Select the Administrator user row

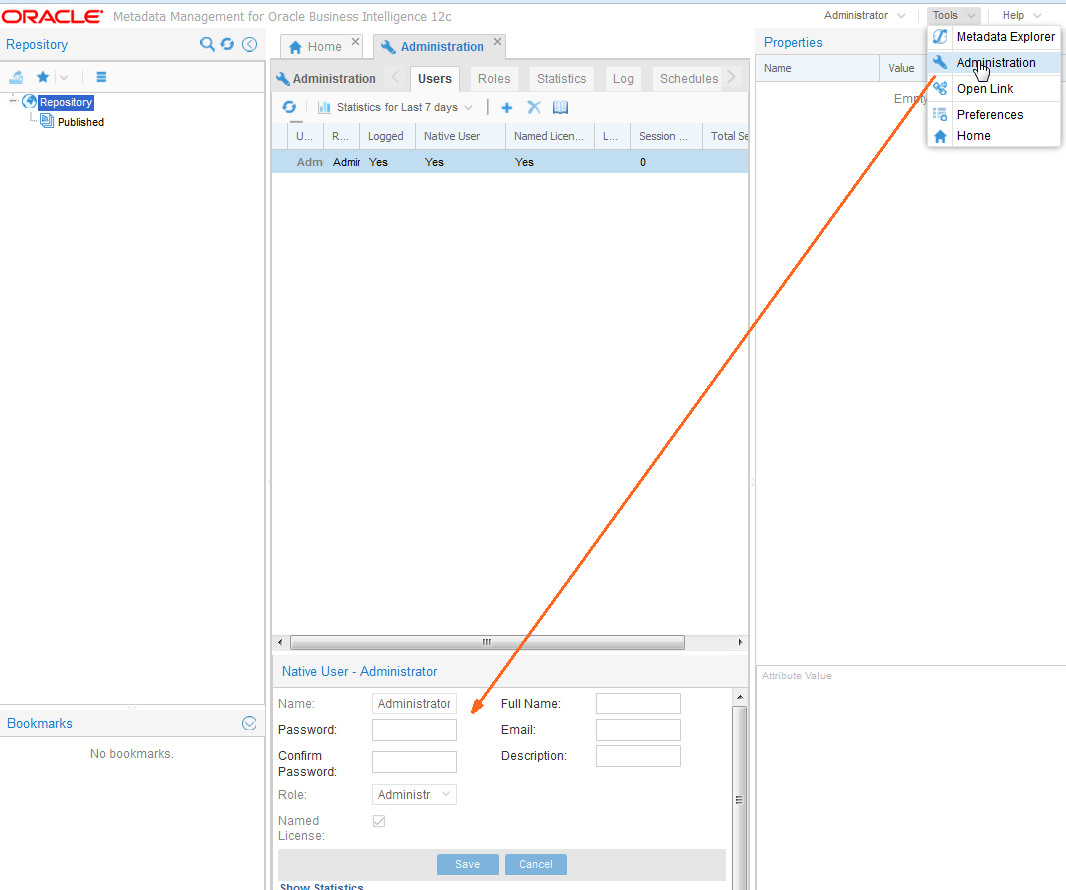tap(510, 162)
